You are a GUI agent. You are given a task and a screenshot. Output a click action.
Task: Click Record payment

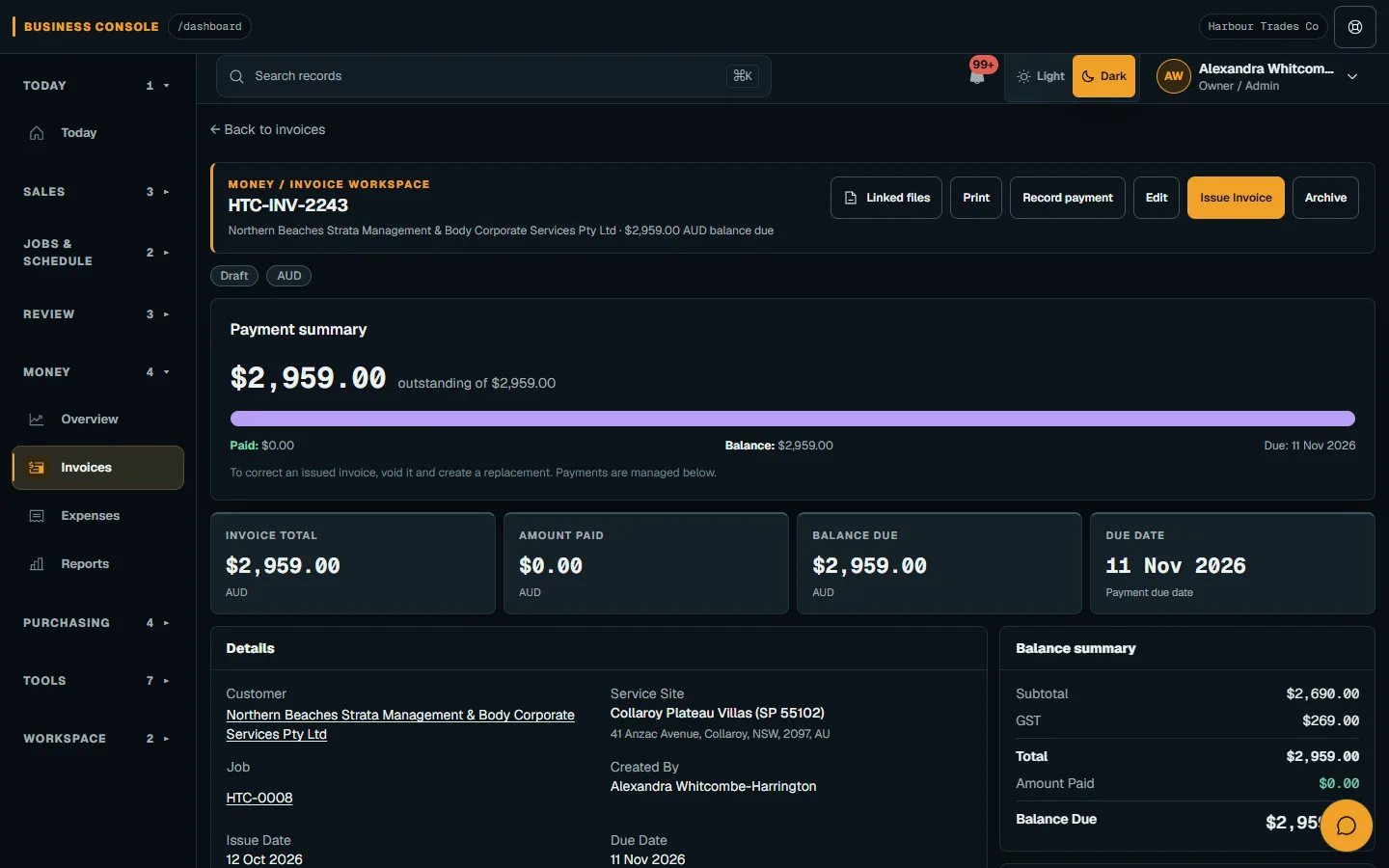click(x=1068, y=198)
